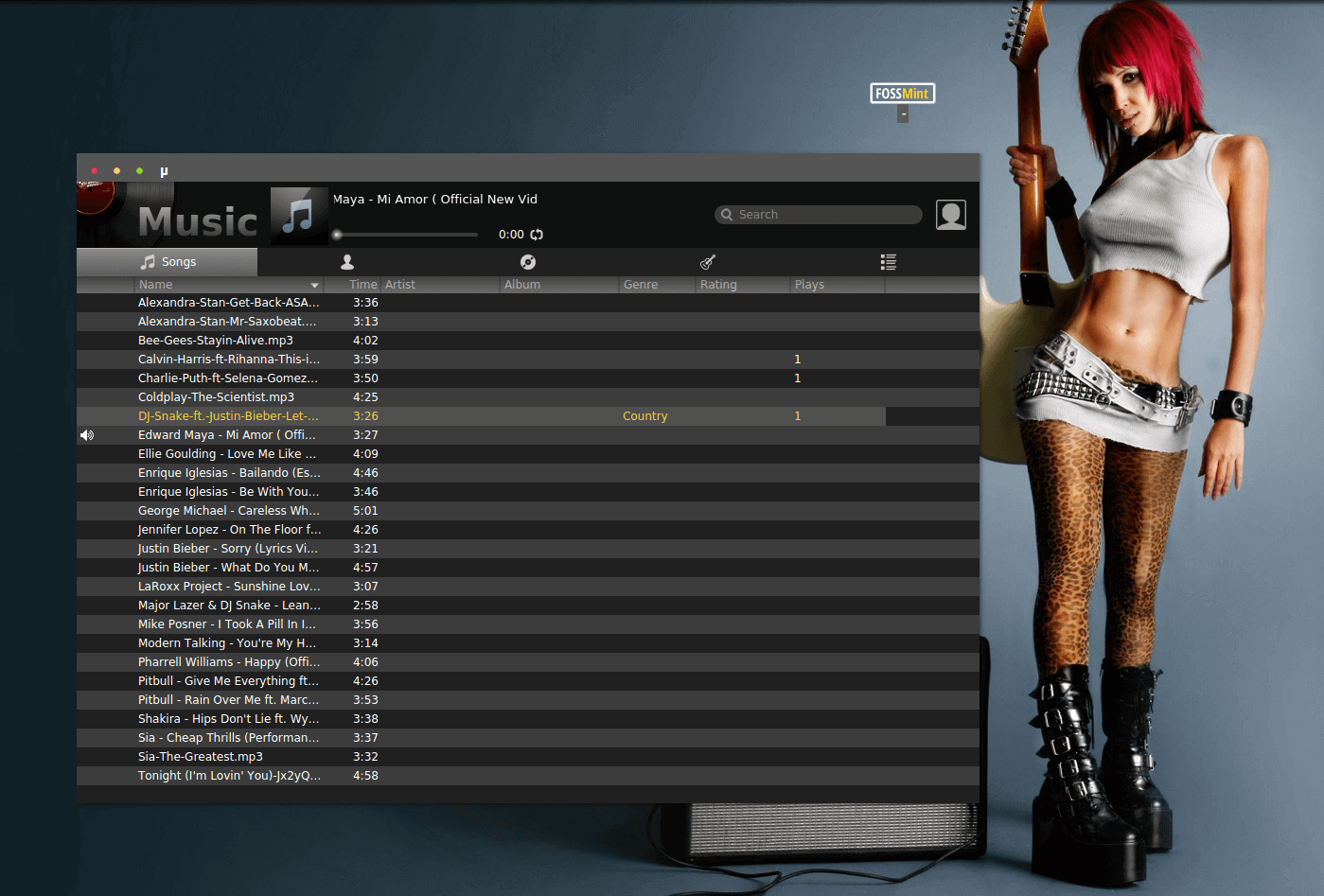
Task: Click play count 1 on Charlie-Puth row
Action: [x=798, y=378]
